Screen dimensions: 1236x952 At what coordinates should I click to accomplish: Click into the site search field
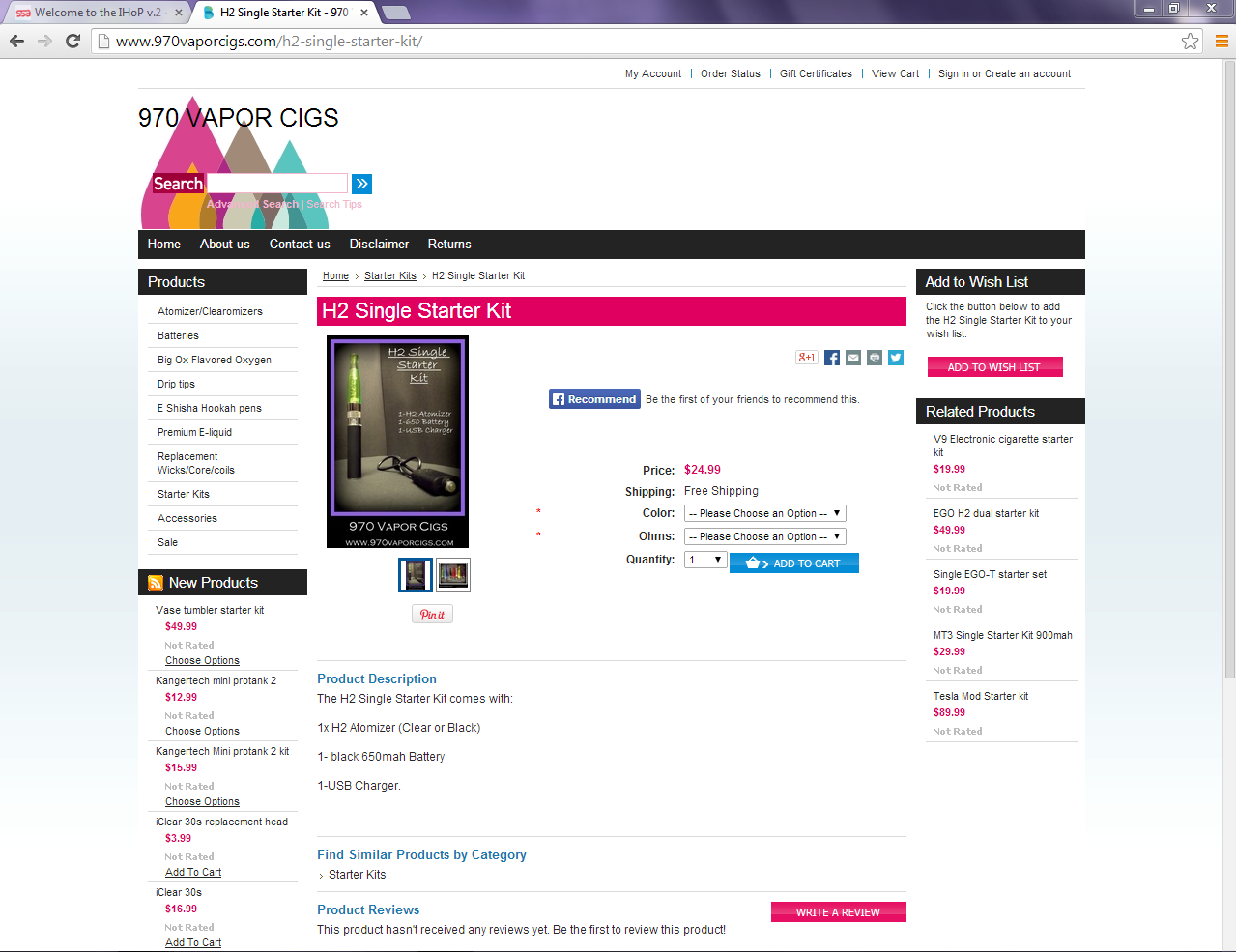tap(277, 184)
